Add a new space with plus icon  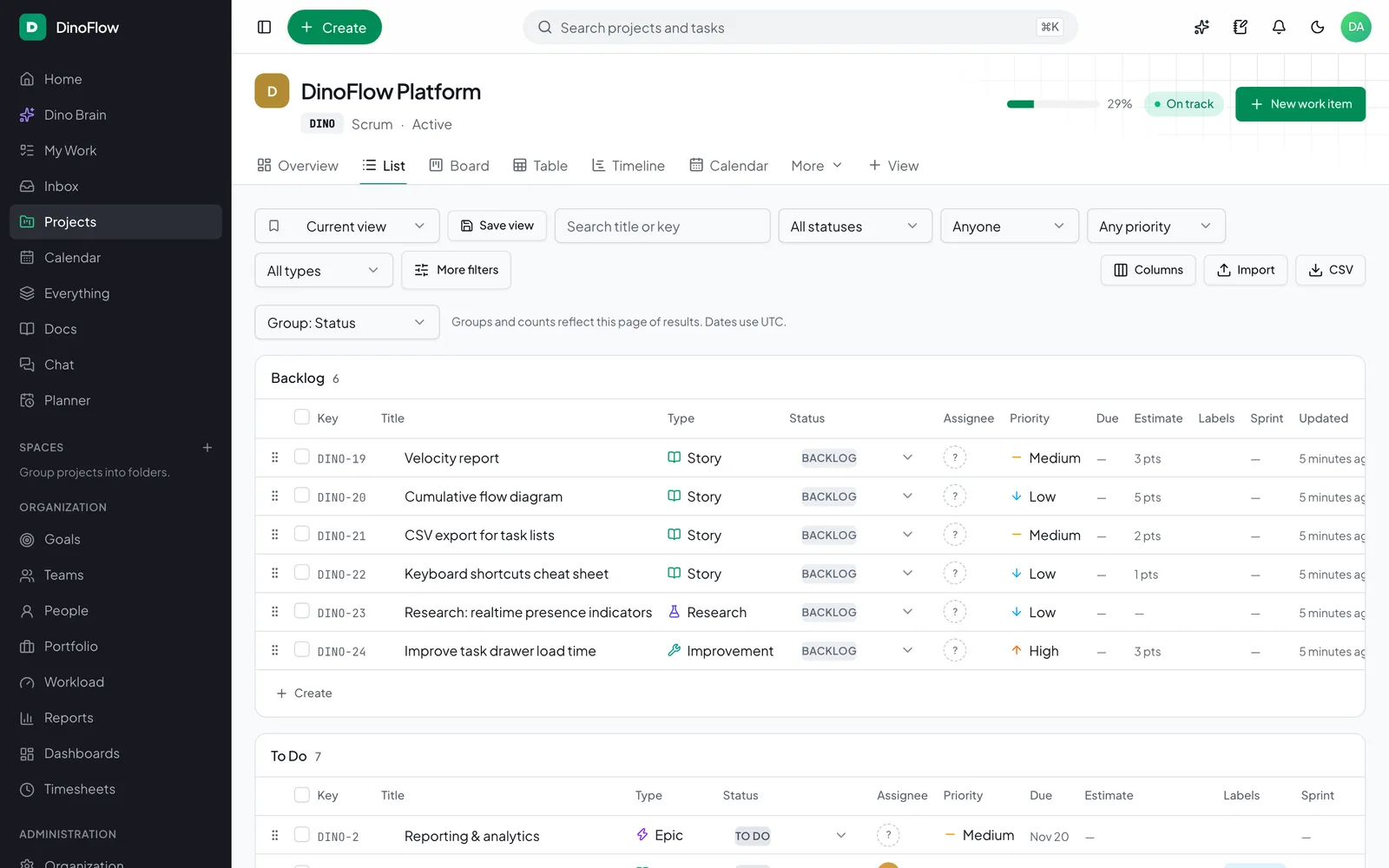click(207, 447)
